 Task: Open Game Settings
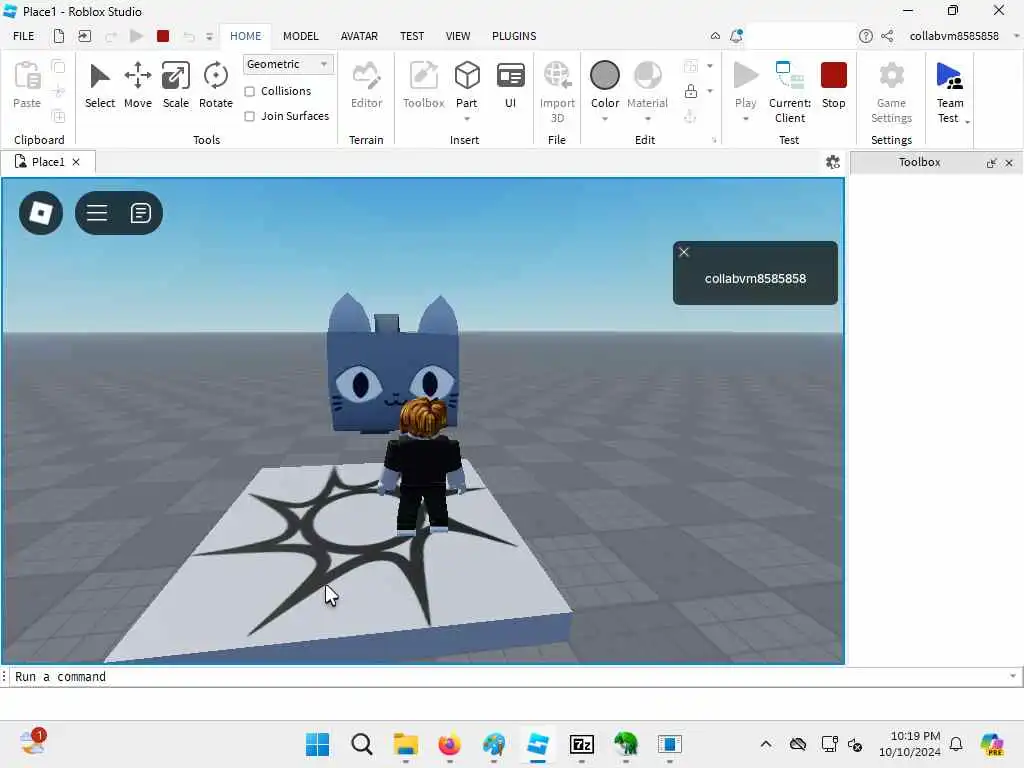click(x=891, y=91)
